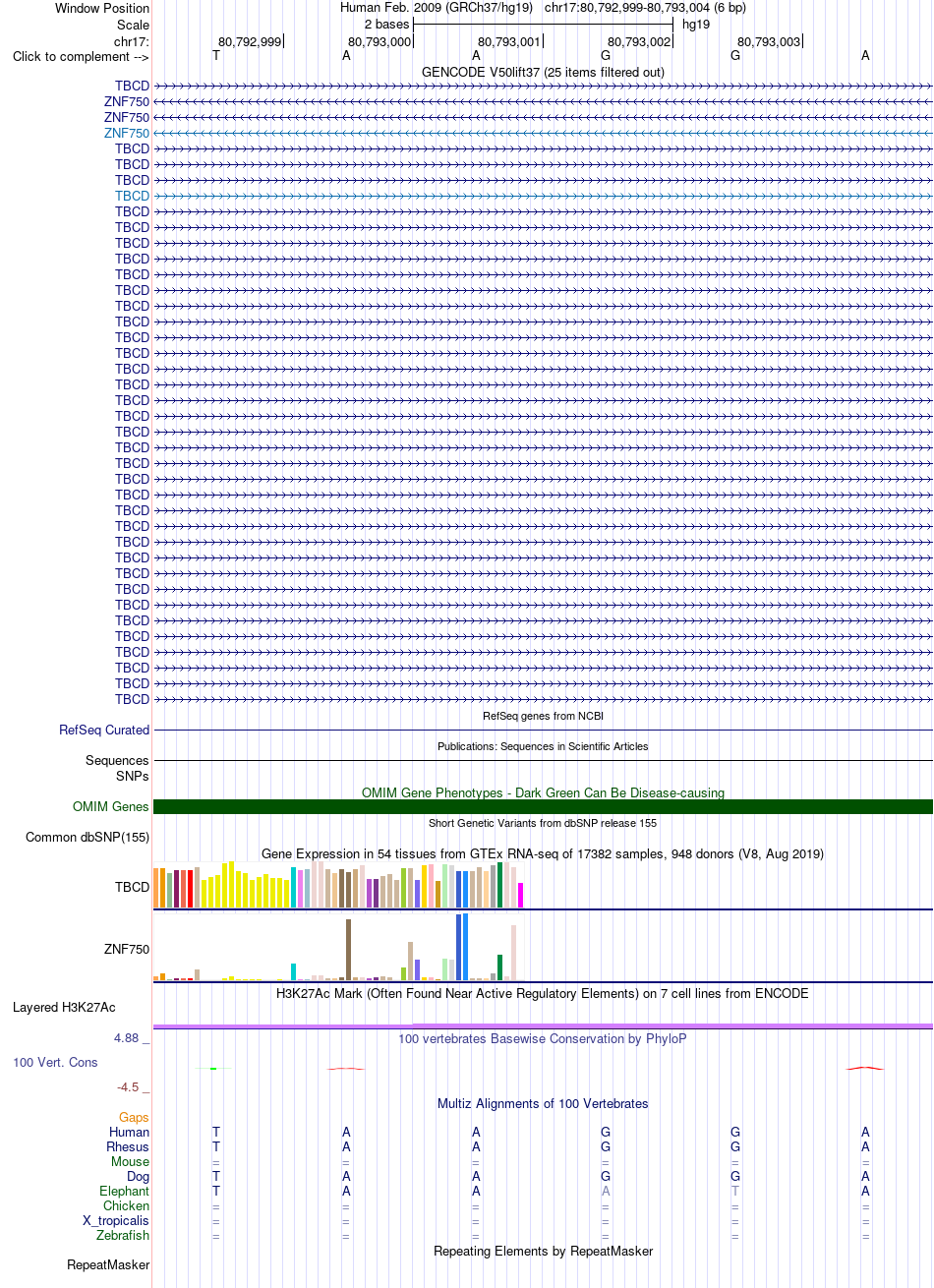
Task: Click the cyan bar in ZNF750 expression chart
Action: point(294,971)
